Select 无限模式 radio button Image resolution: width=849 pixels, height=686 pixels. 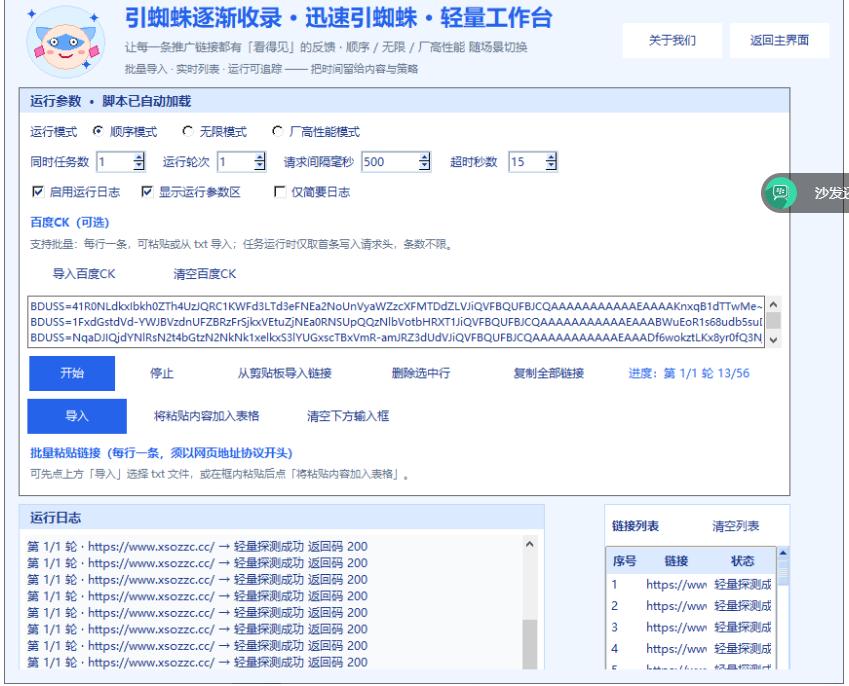pyautogui.click(x=187, y=131)
